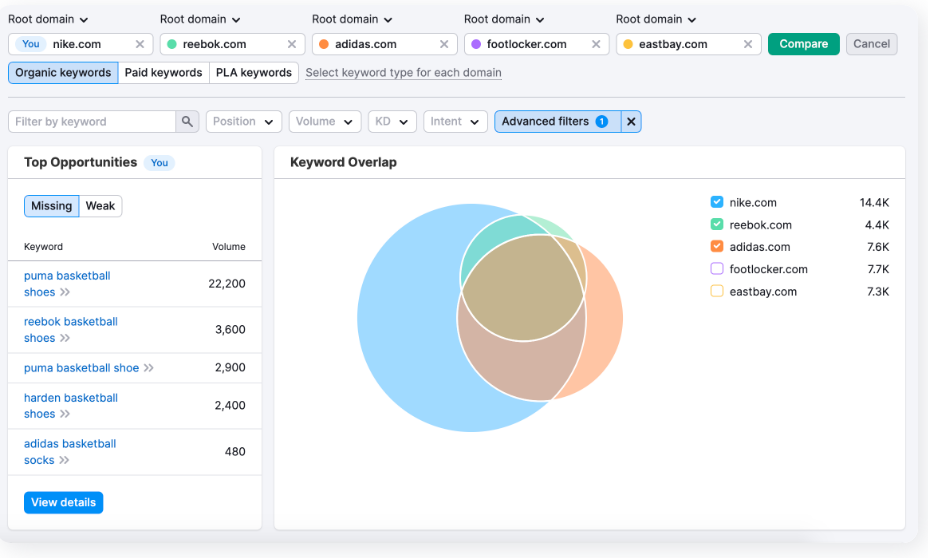Open Root domain dropdown above nike.com
Image resolution: width=928 pixels, height=558 pixels.
click(48, 20)
